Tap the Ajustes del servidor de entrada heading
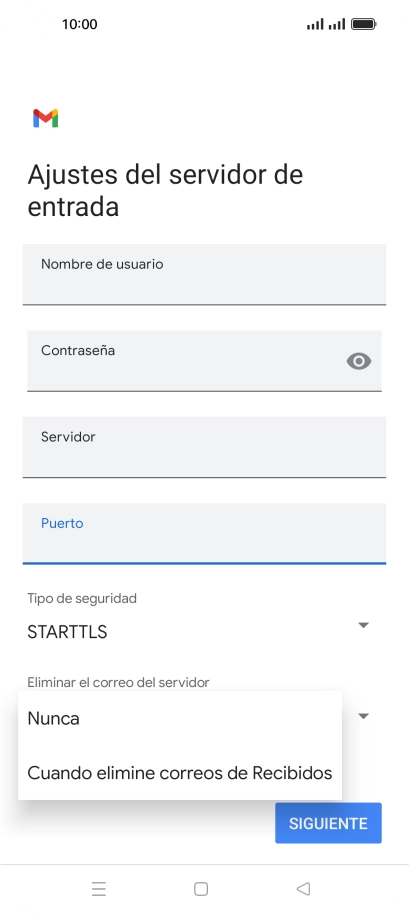 (x=165, y=191)
